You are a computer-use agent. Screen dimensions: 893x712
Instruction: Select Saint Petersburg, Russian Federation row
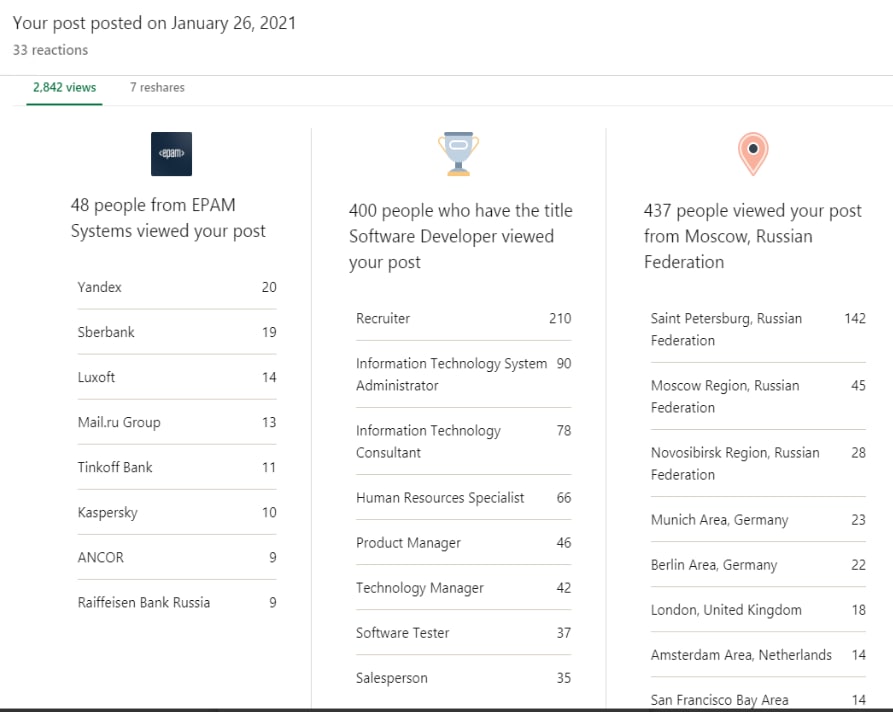tap(758, 329)
